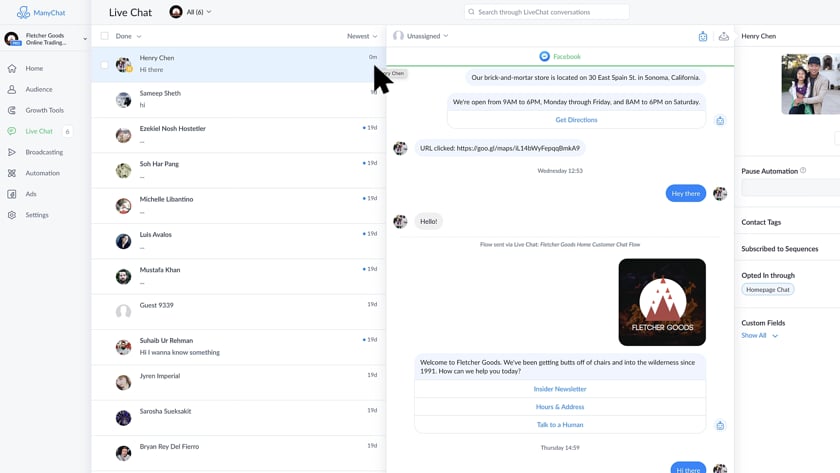The height and width of the screenshot is (473, 840).
Task: Click the avatar beside the Hello! message
Action: [x=400, y=221]
